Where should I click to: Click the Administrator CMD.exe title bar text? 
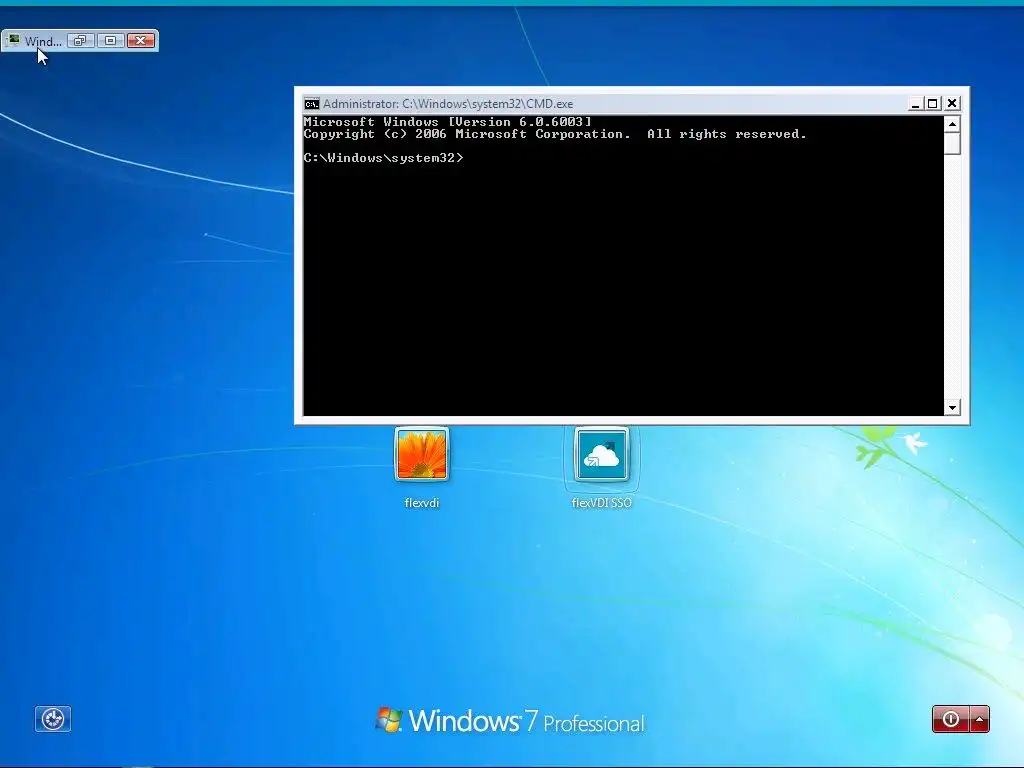coord(448,104)
